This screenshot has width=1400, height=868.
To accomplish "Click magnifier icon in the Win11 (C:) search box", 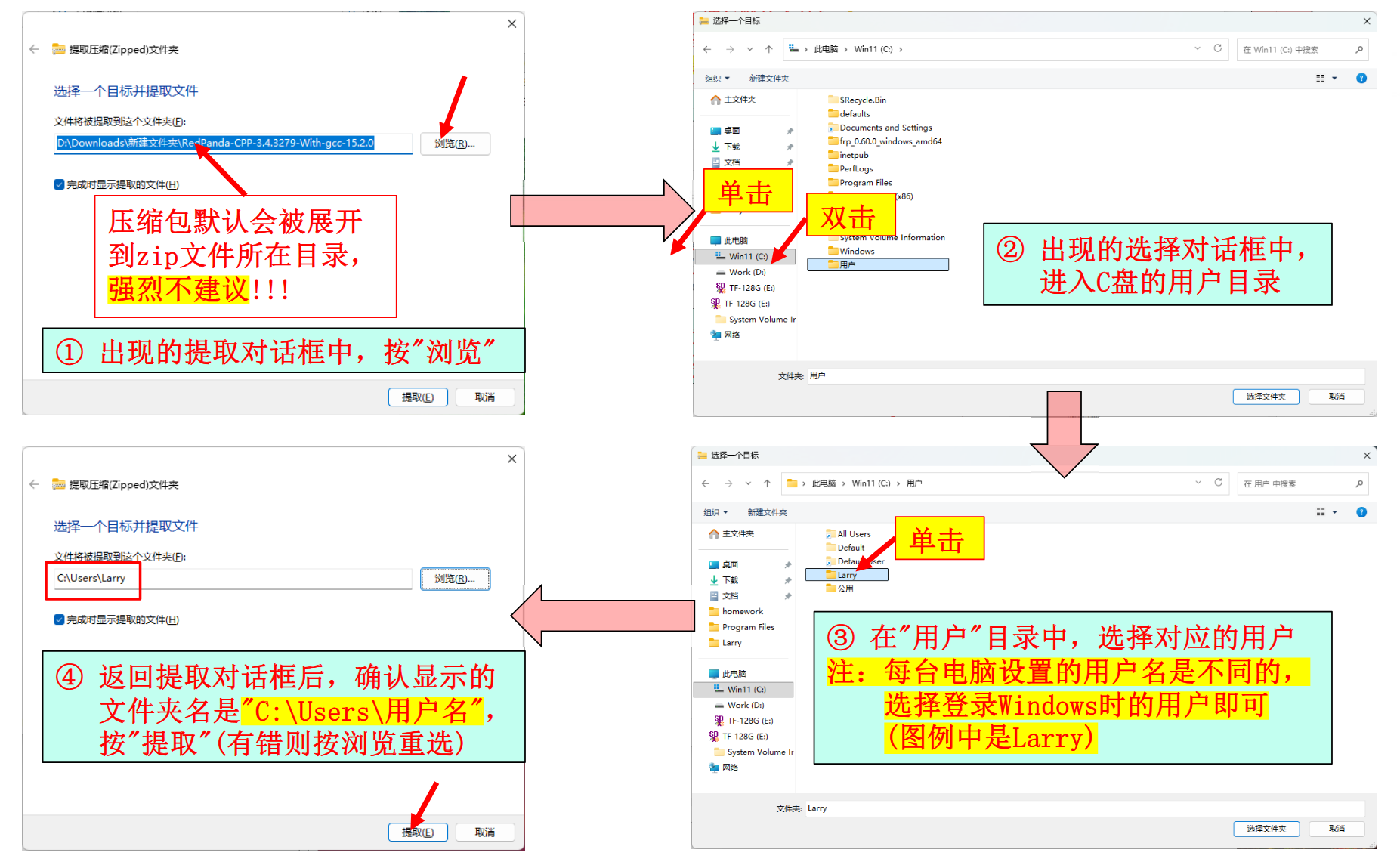I will click(x=1359, y=50).
